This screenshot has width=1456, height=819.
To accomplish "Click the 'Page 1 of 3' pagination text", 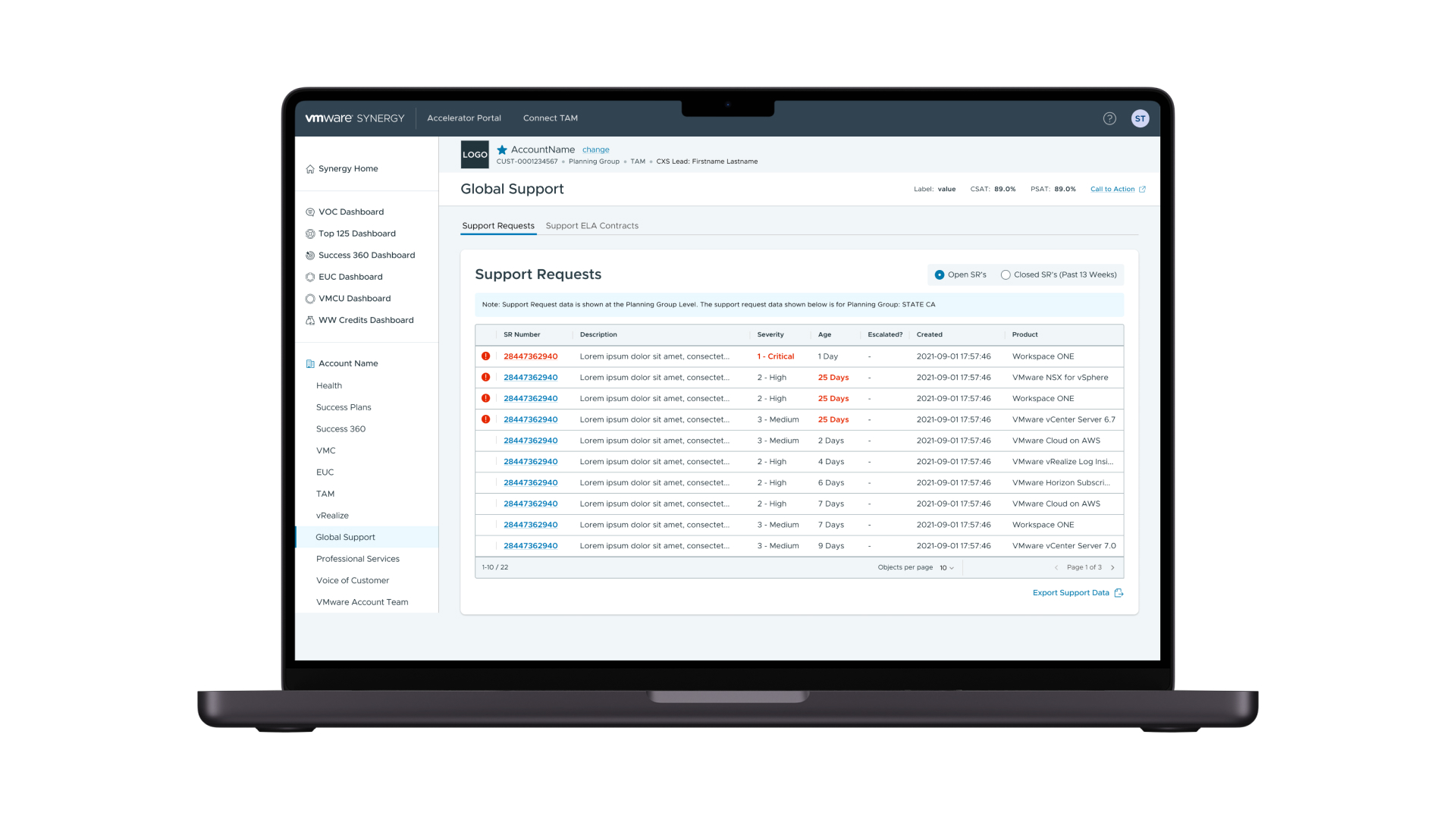I will tap(1084, 567).
